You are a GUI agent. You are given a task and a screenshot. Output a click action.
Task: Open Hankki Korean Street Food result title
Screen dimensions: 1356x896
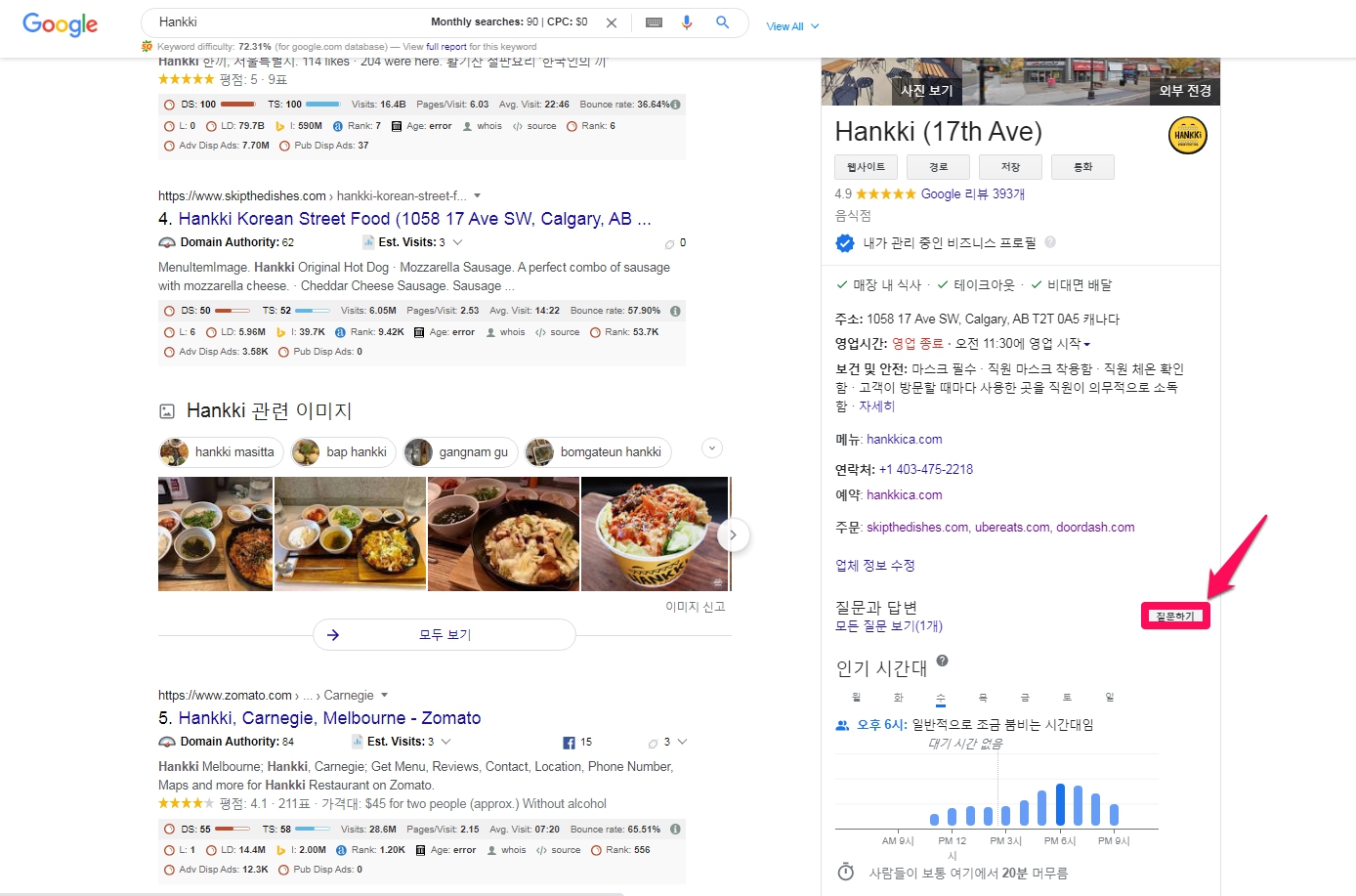click(415, 219)
